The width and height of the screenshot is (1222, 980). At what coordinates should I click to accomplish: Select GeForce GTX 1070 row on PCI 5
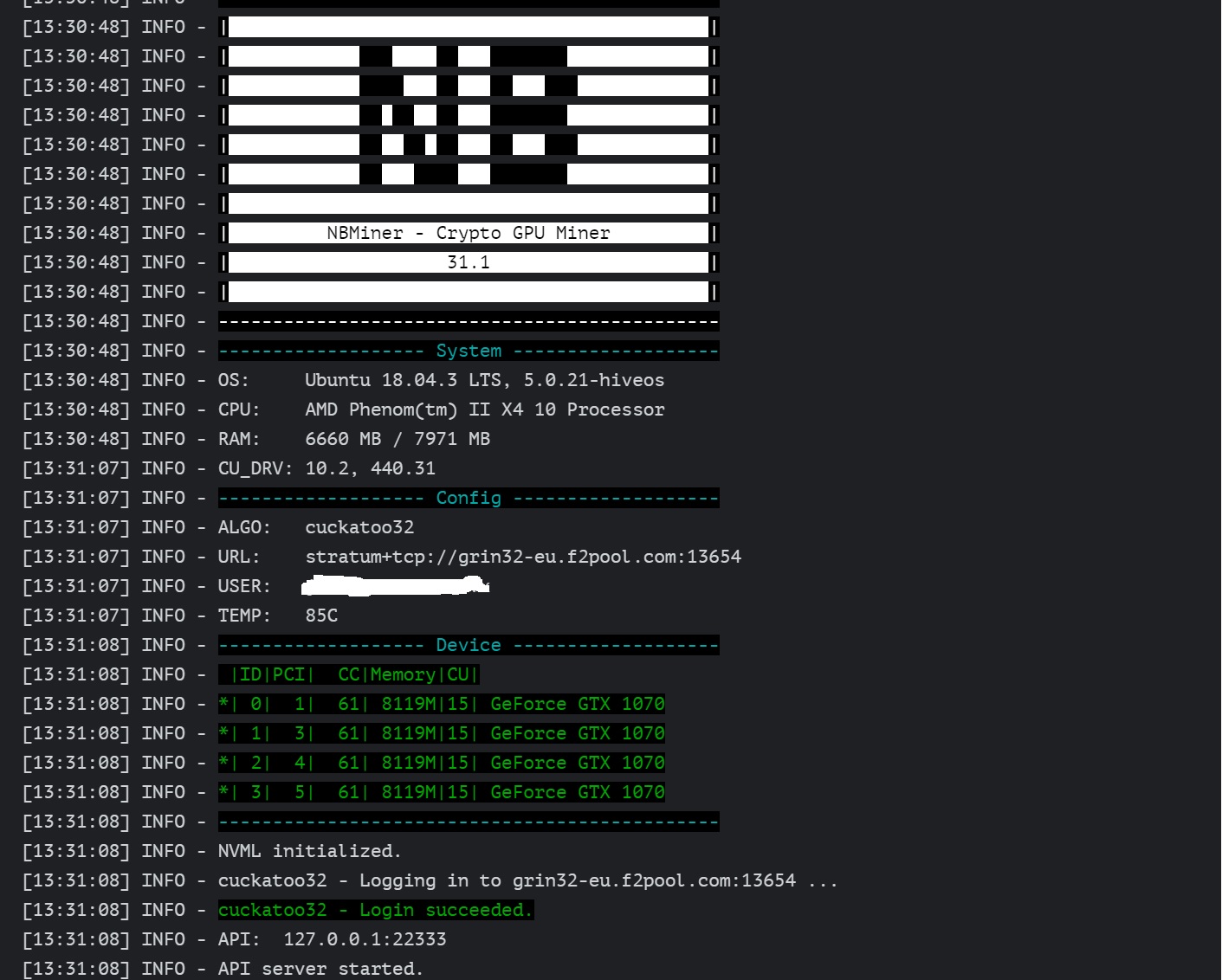442,792
